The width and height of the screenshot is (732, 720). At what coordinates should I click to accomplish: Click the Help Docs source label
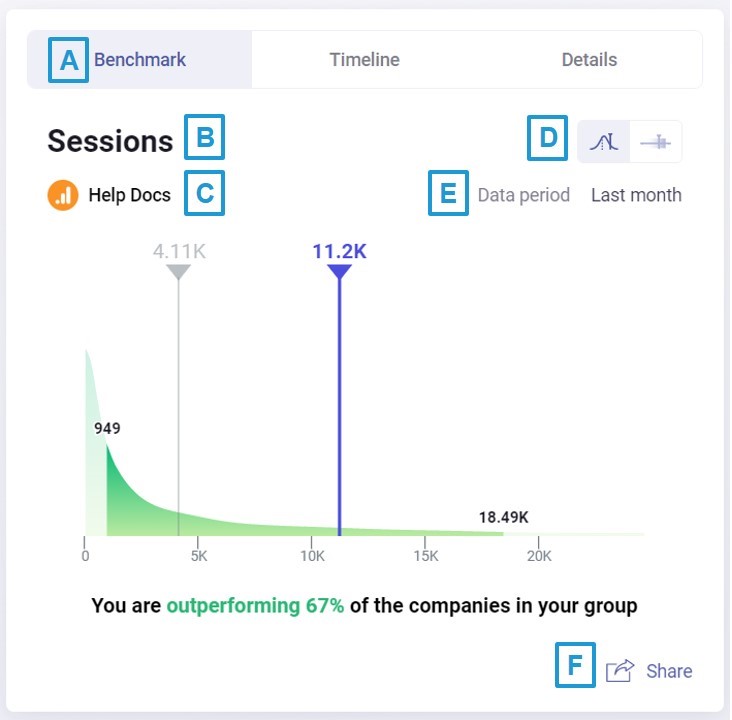129,195
